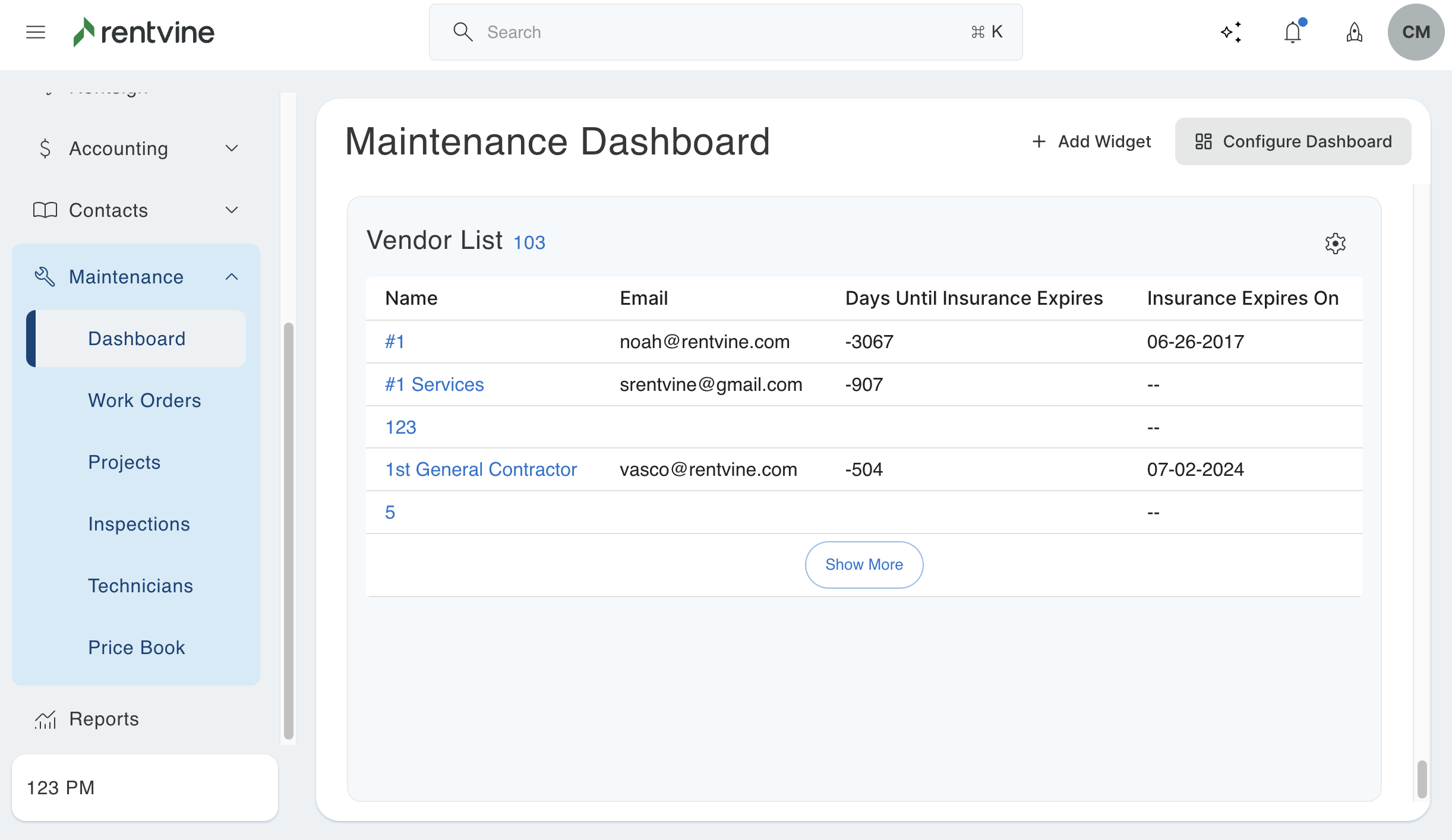Focus the Search input field

725,32
